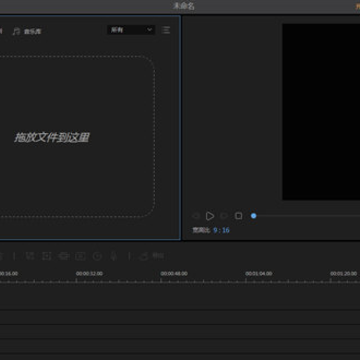Select the Crop tool in timeline toolbar

click(30, 256)
